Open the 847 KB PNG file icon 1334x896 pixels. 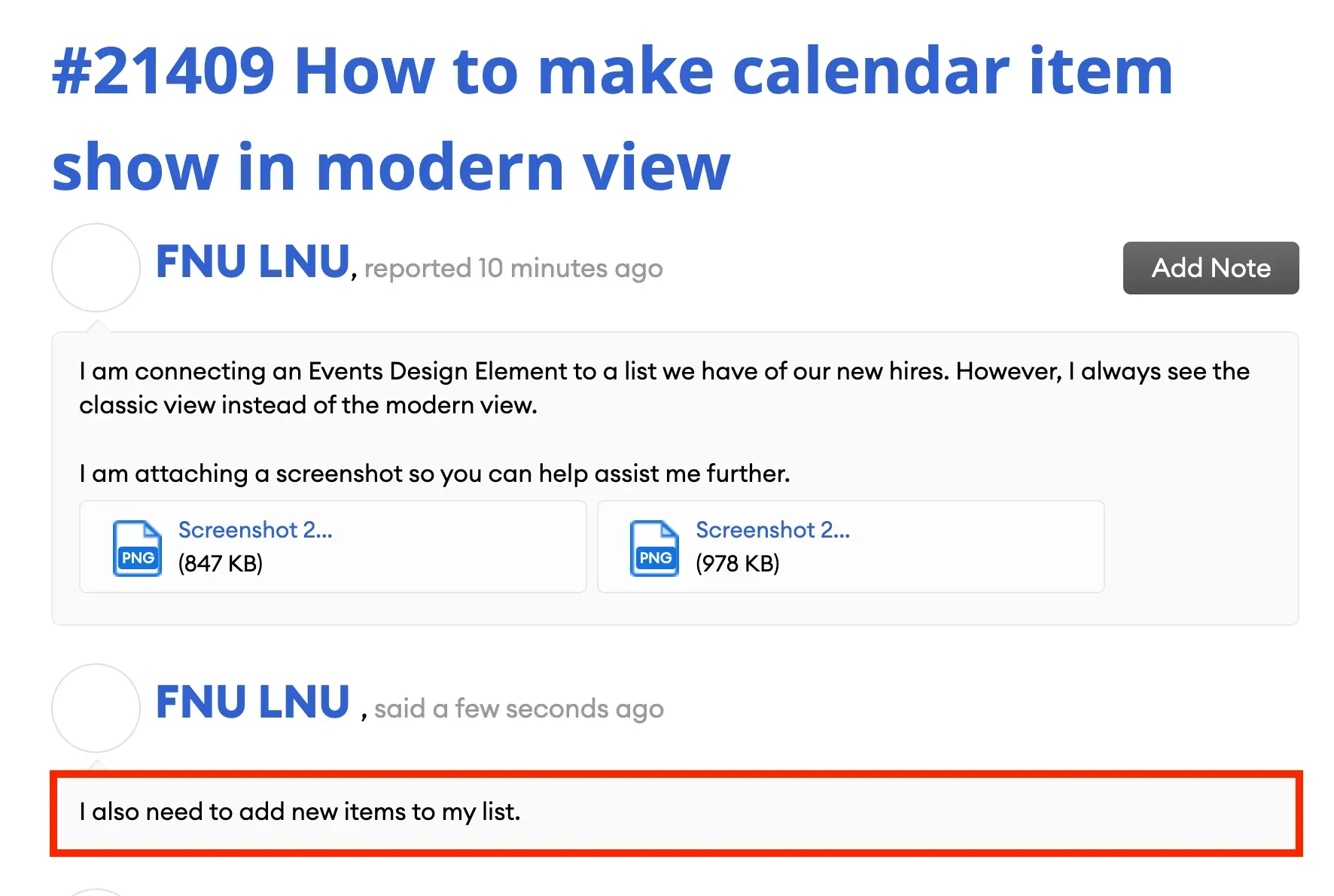coord(137,548)
